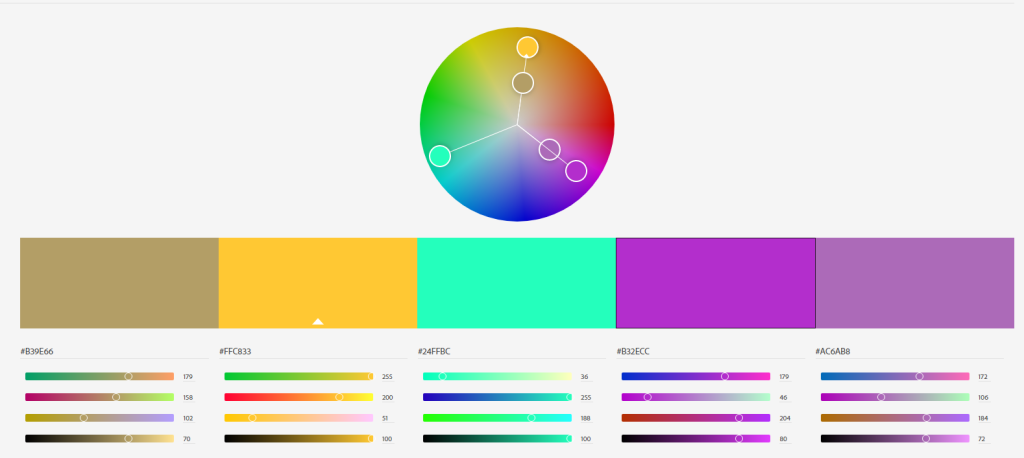Focus the #24FFBC hex input
This screenshot has width=1024, height=458.
click(436, 352)
